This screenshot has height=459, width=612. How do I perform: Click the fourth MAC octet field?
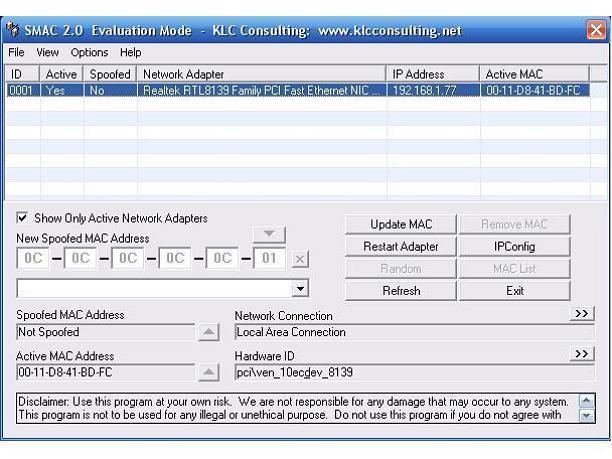point(175,258)
